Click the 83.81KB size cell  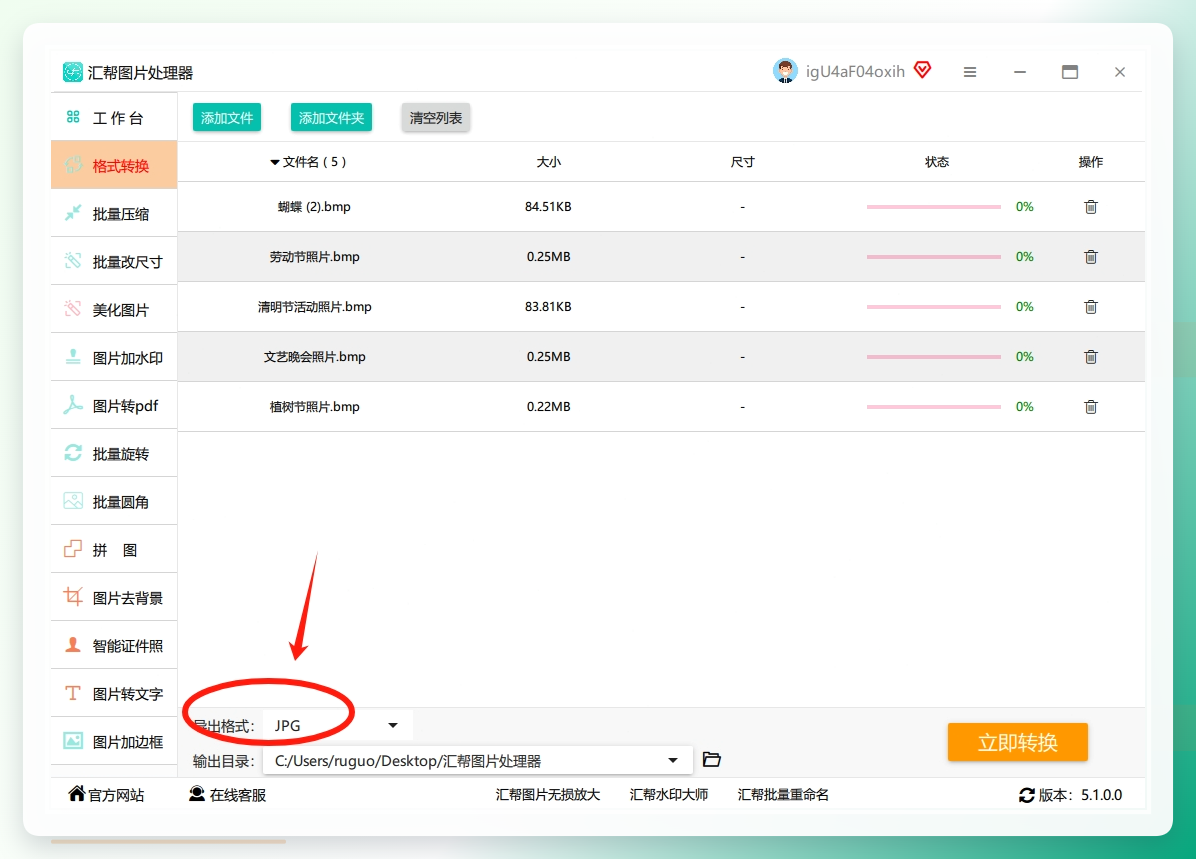tap(548, 307)
